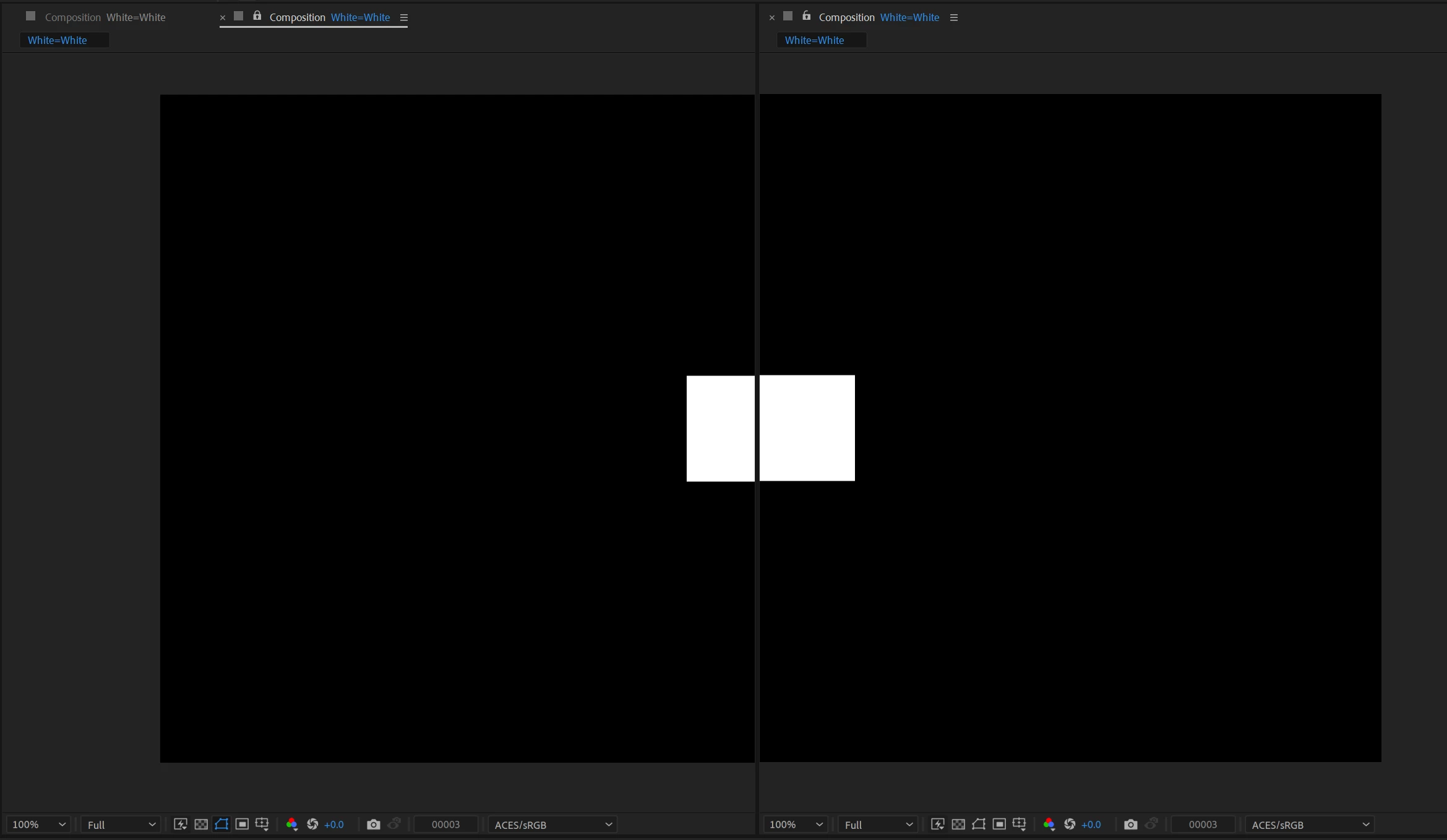The image size is (1447, 840).
Task: Take snapshot with camera icon in right viewer
Action: 1130,825
